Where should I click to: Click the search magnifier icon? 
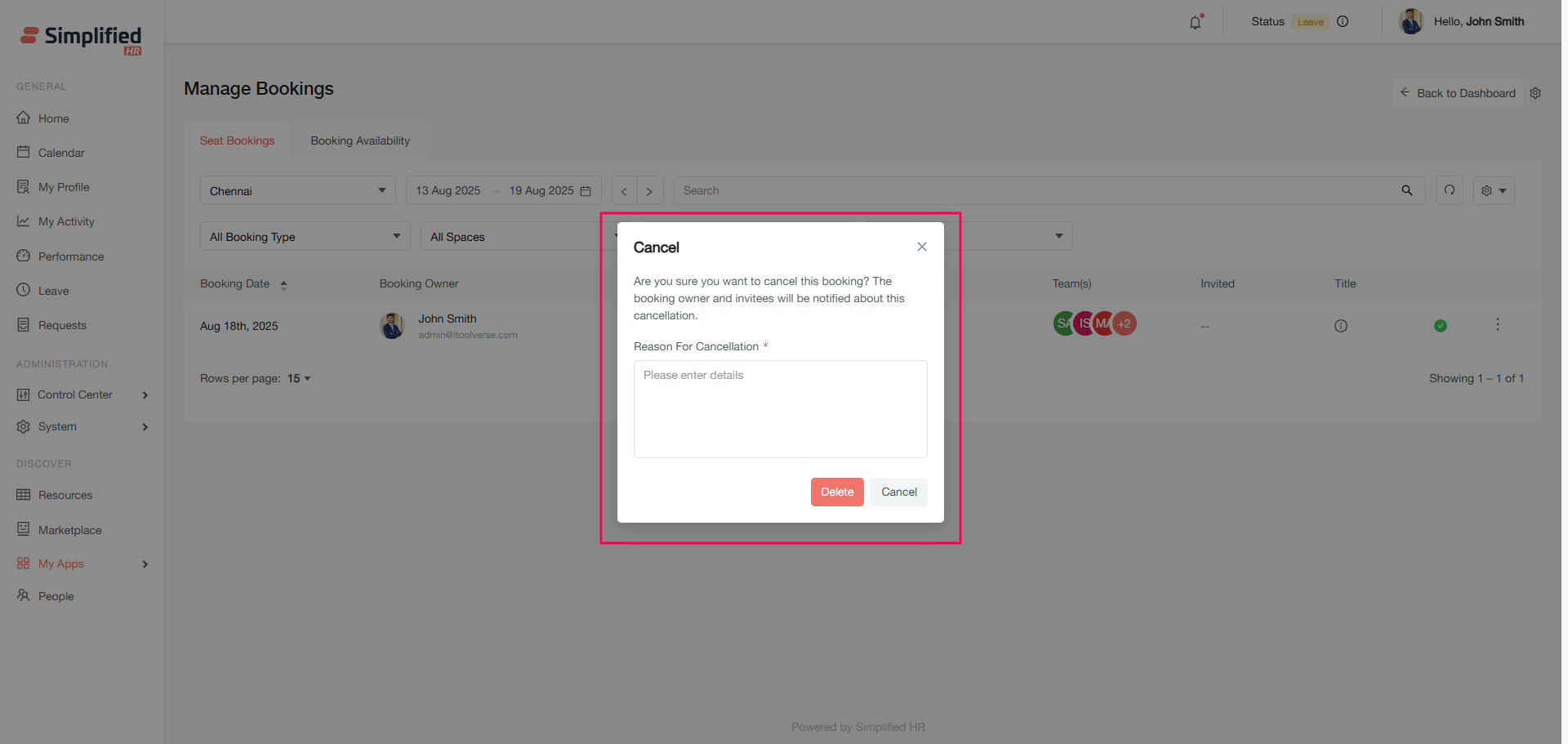coord(1407,190)
